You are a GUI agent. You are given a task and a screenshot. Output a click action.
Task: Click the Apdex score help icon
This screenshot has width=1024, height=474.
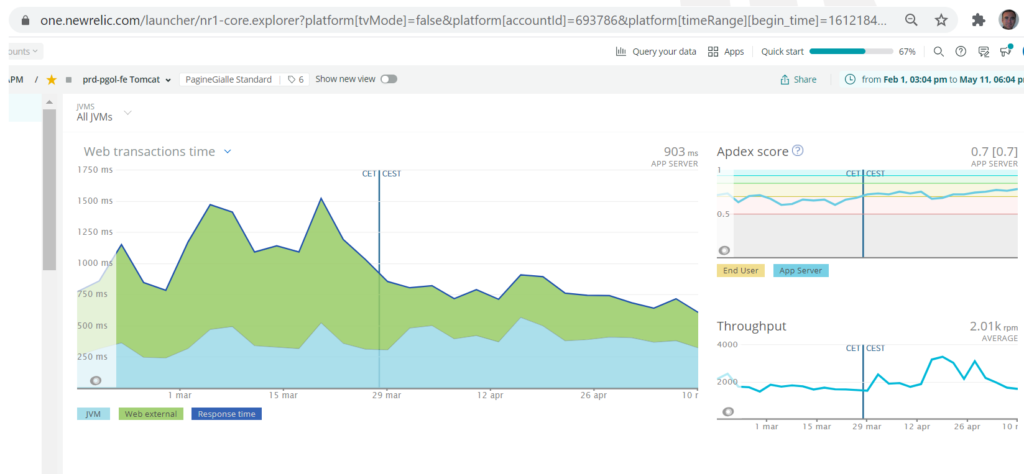click(x=798, y=151)
